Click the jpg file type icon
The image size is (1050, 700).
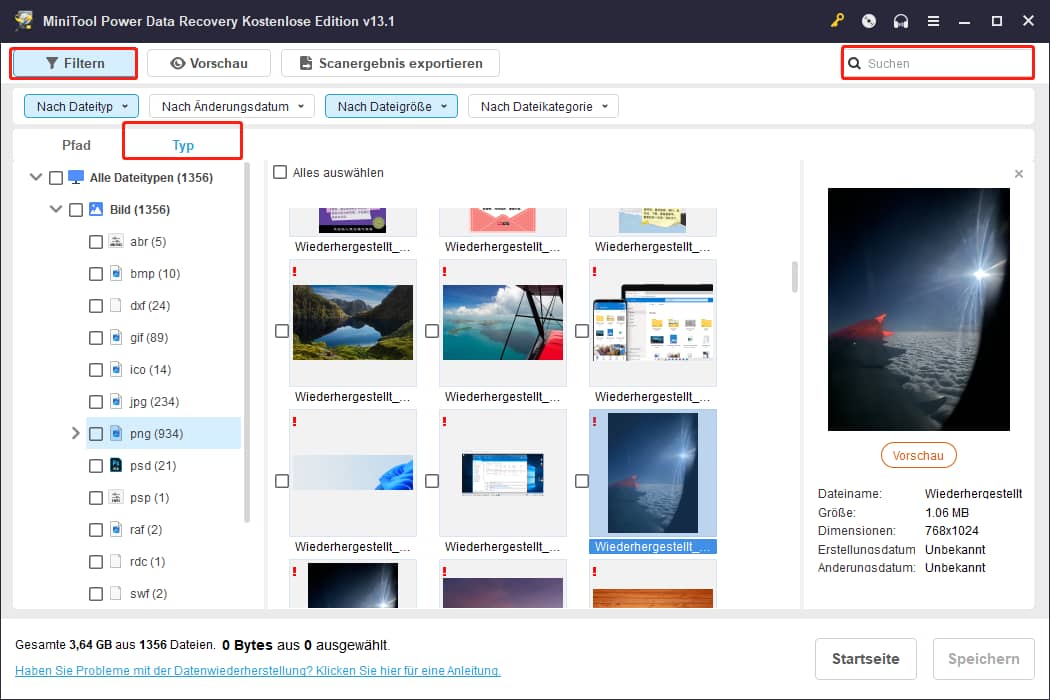point(116,401)
